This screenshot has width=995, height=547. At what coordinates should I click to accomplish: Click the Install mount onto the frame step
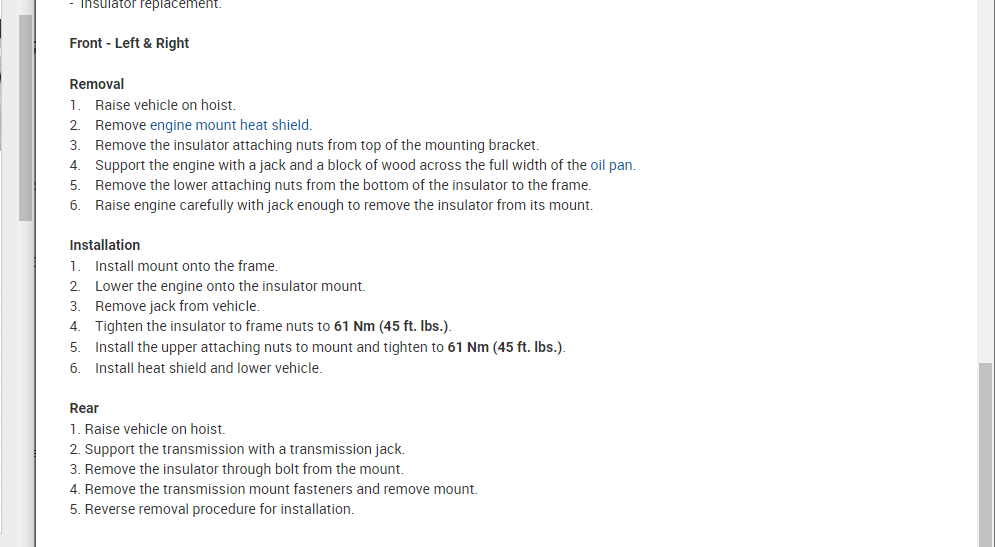186,266
